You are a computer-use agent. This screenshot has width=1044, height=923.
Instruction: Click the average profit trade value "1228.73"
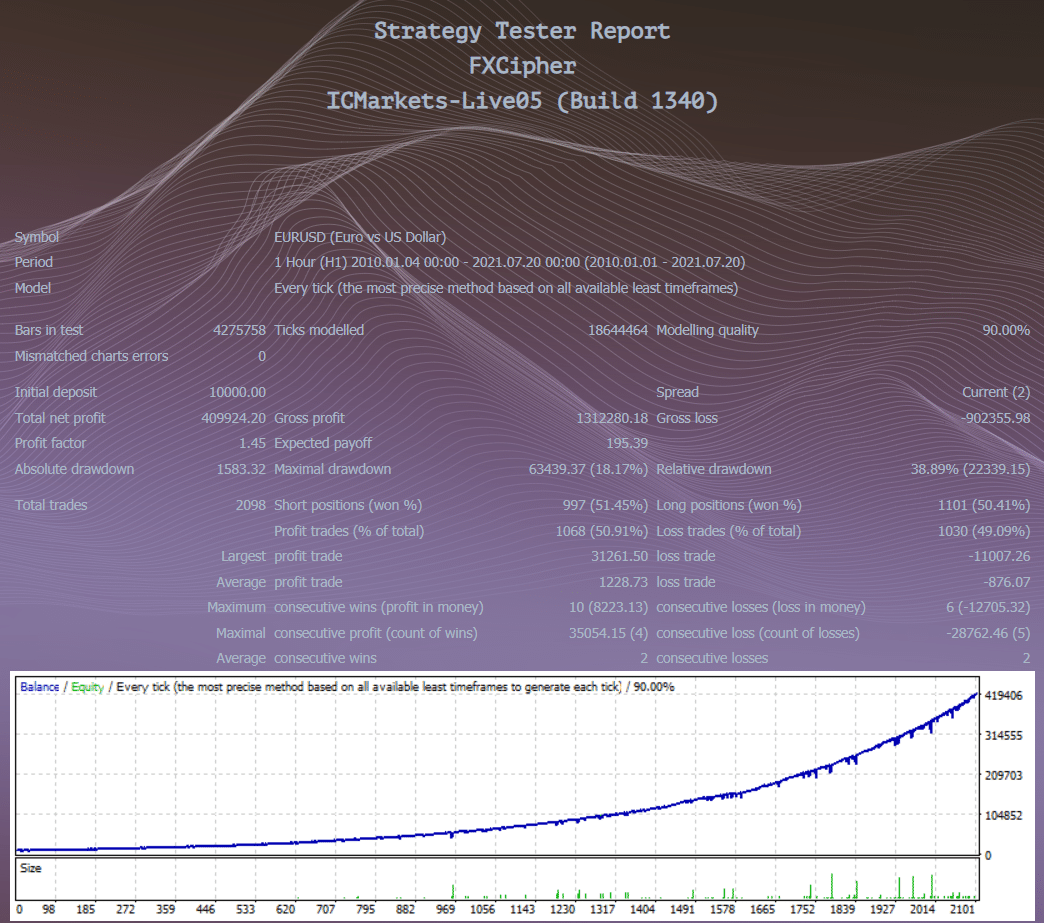[x=623, y=583]
